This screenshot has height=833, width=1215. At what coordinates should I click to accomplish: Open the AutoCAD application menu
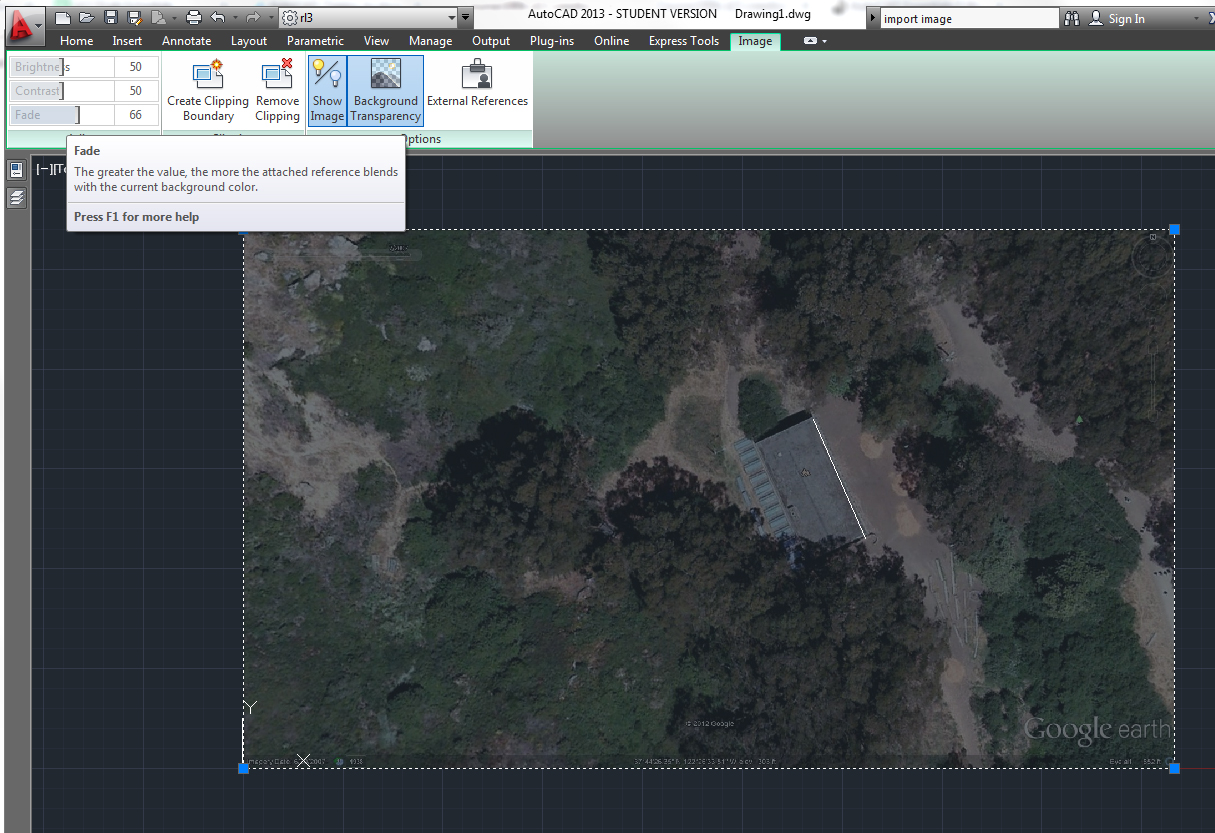click(22, 24)
